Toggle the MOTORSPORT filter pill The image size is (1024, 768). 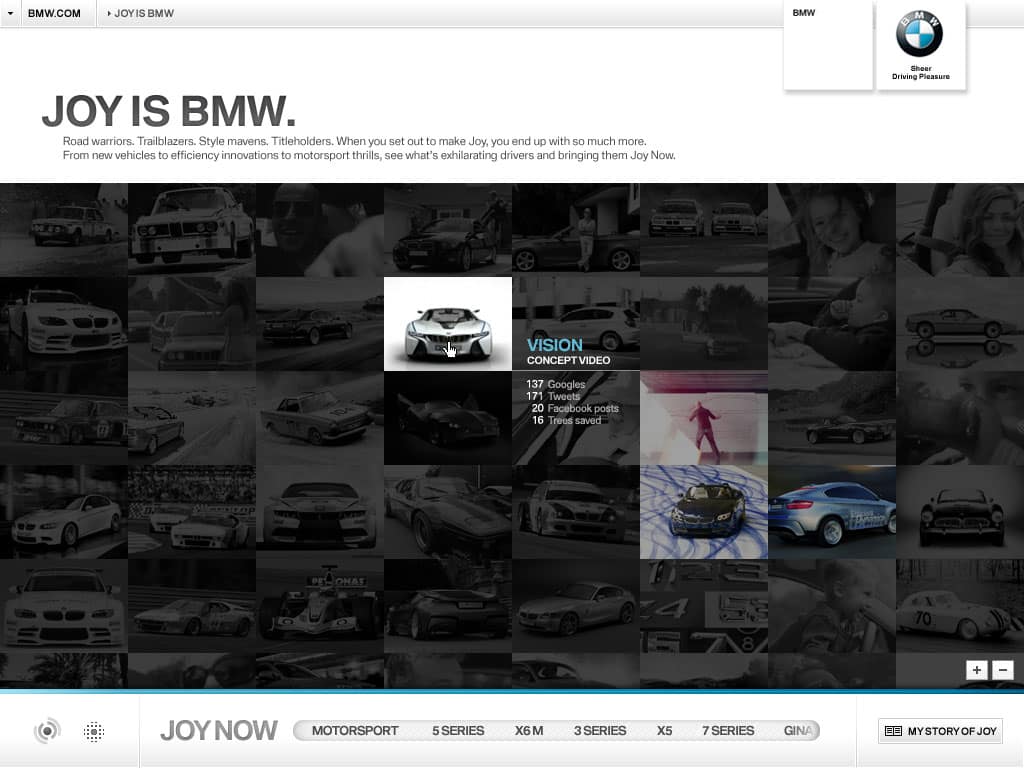pos(354,730)
